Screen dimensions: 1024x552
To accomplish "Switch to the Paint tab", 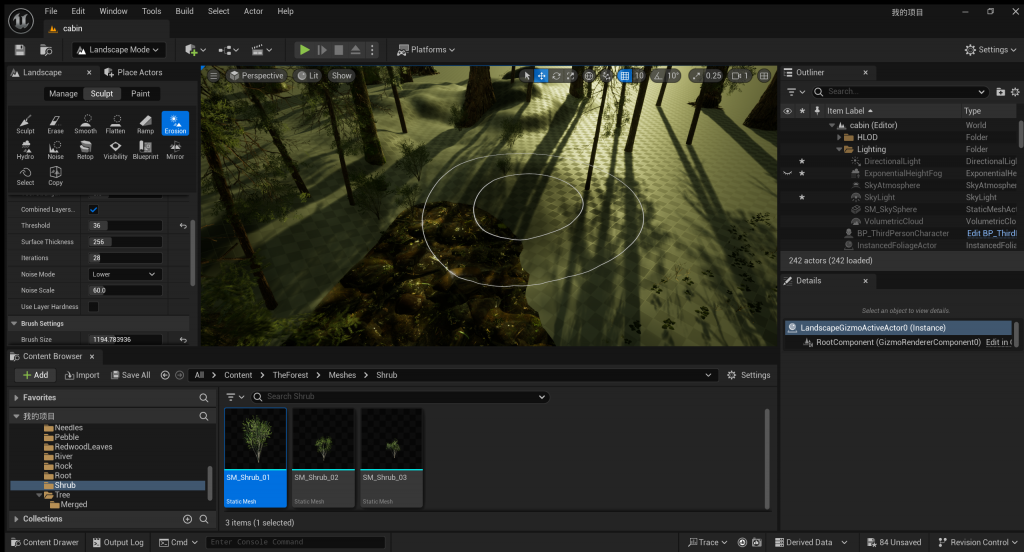I will point(141,93).
